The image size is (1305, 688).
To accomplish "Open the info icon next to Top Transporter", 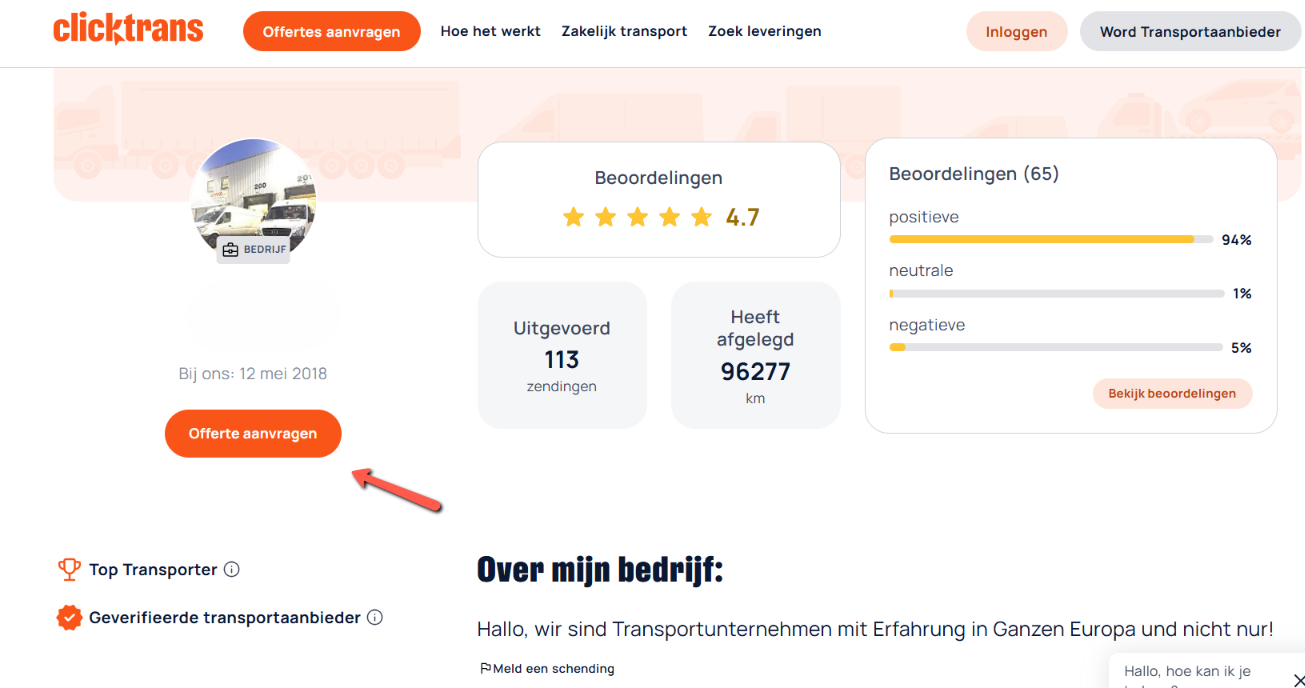I will pyautogui.click(x=232, y=570).
